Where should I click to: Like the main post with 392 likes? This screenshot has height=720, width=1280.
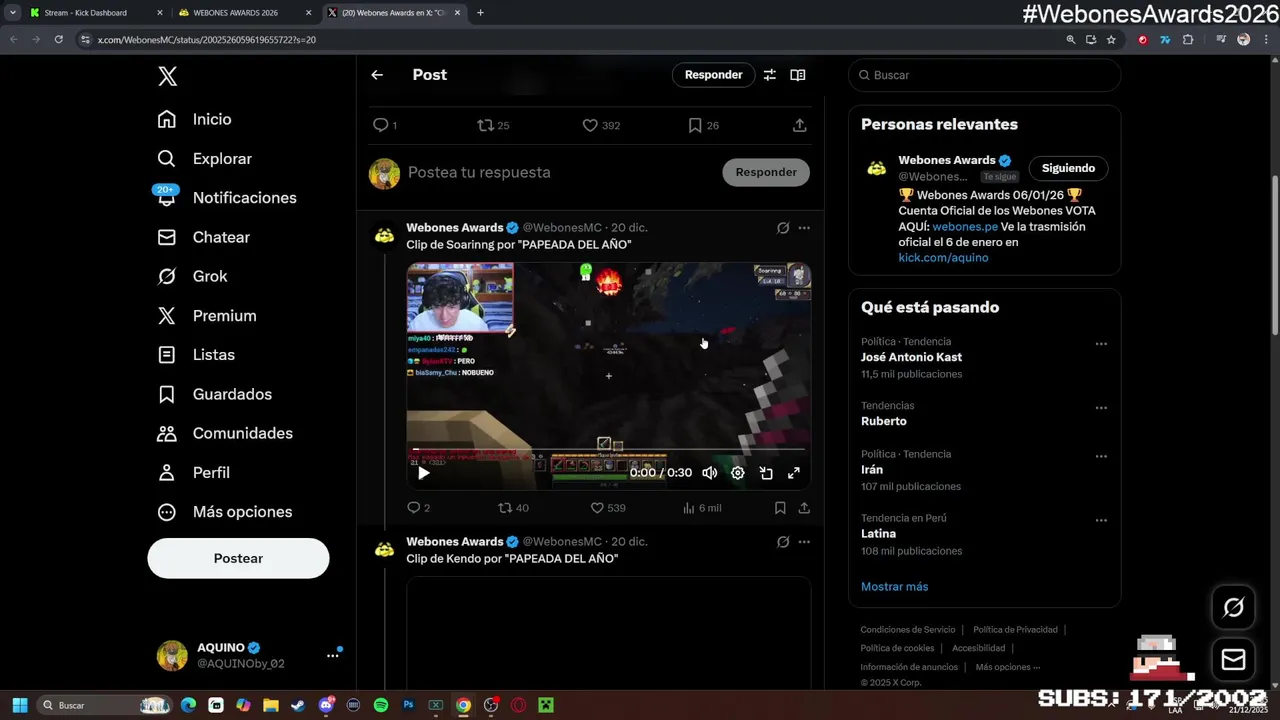(590, 125)
